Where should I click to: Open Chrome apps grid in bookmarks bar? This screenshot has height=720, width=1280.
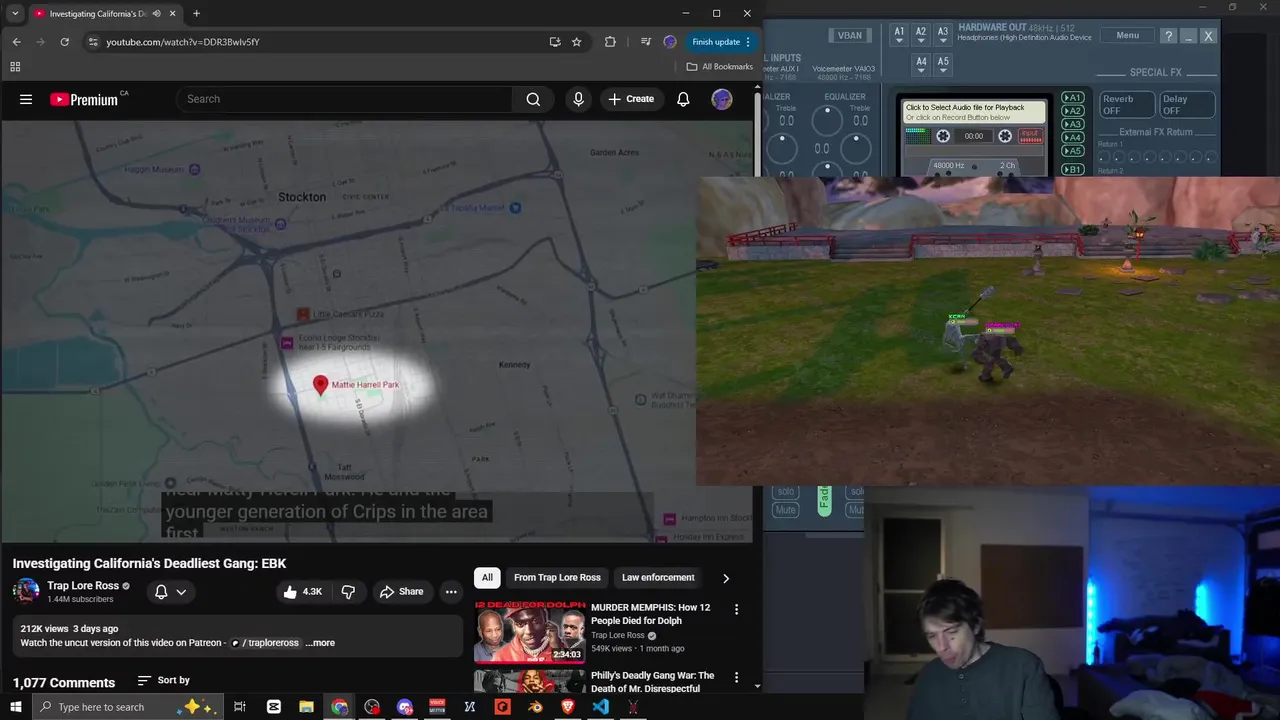[x=15, y=67]
